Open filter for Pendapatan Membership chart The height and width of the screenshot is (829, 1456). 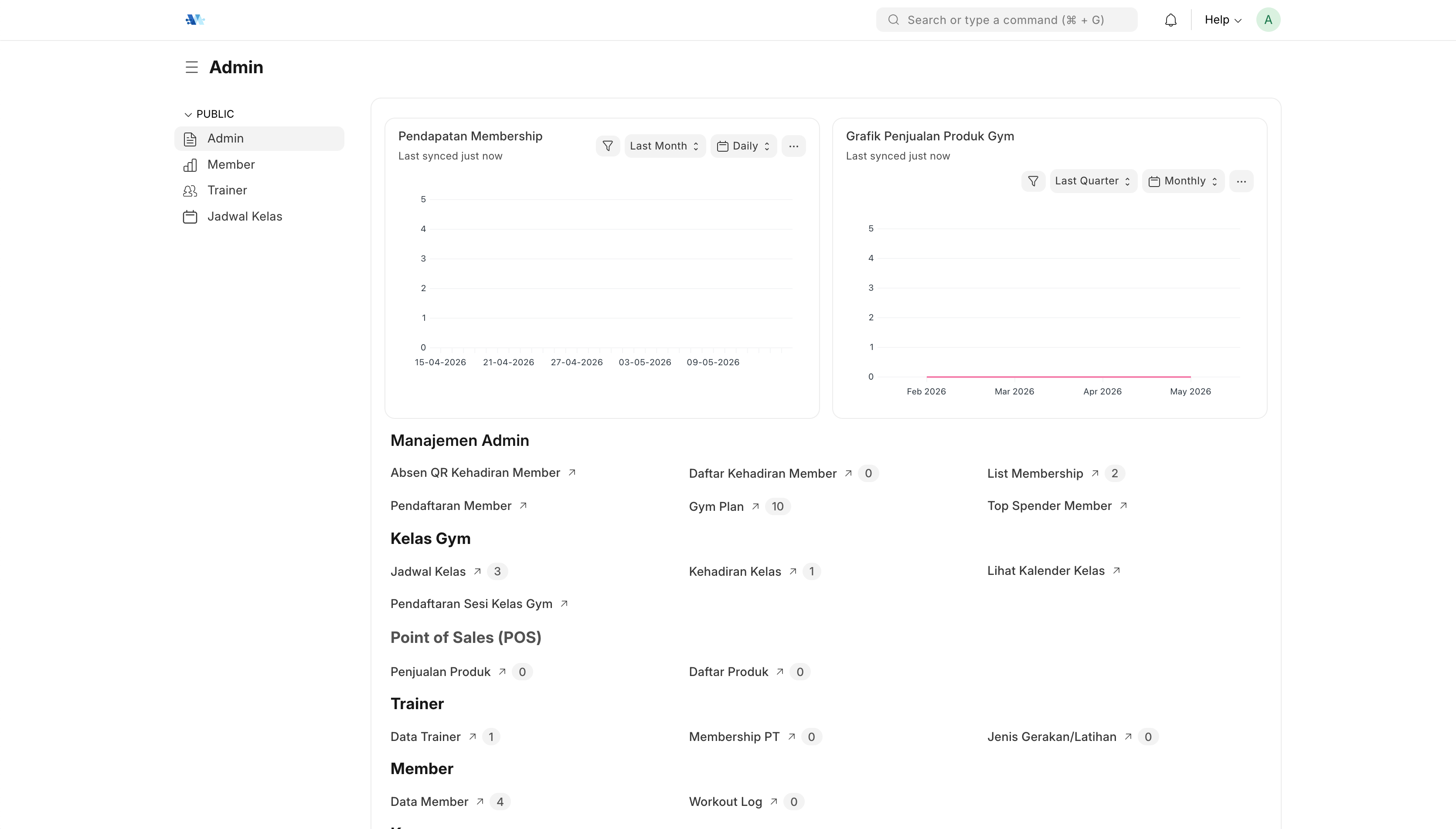coord(608,146)
